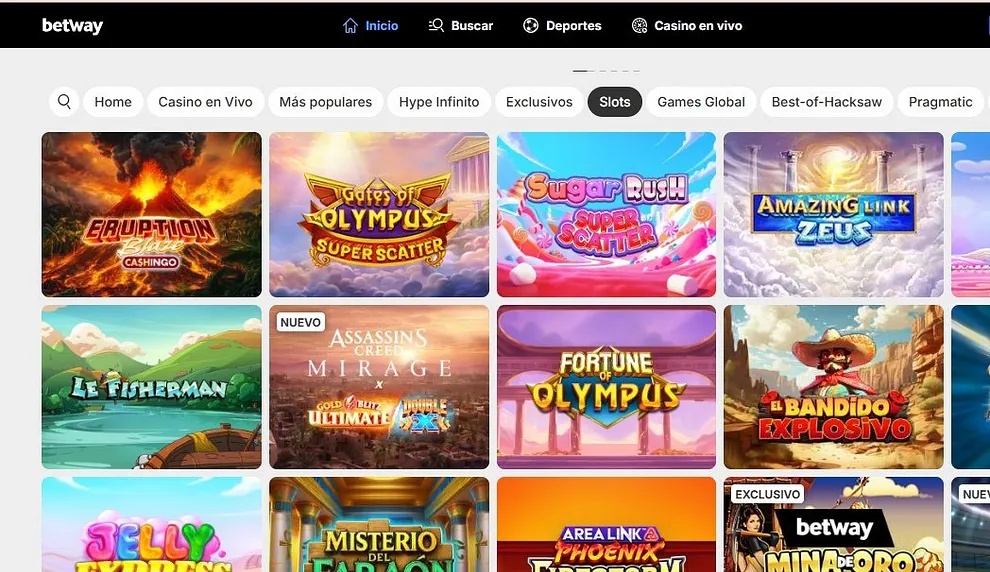Go to Inicio in top navigation

coord(371,25)
